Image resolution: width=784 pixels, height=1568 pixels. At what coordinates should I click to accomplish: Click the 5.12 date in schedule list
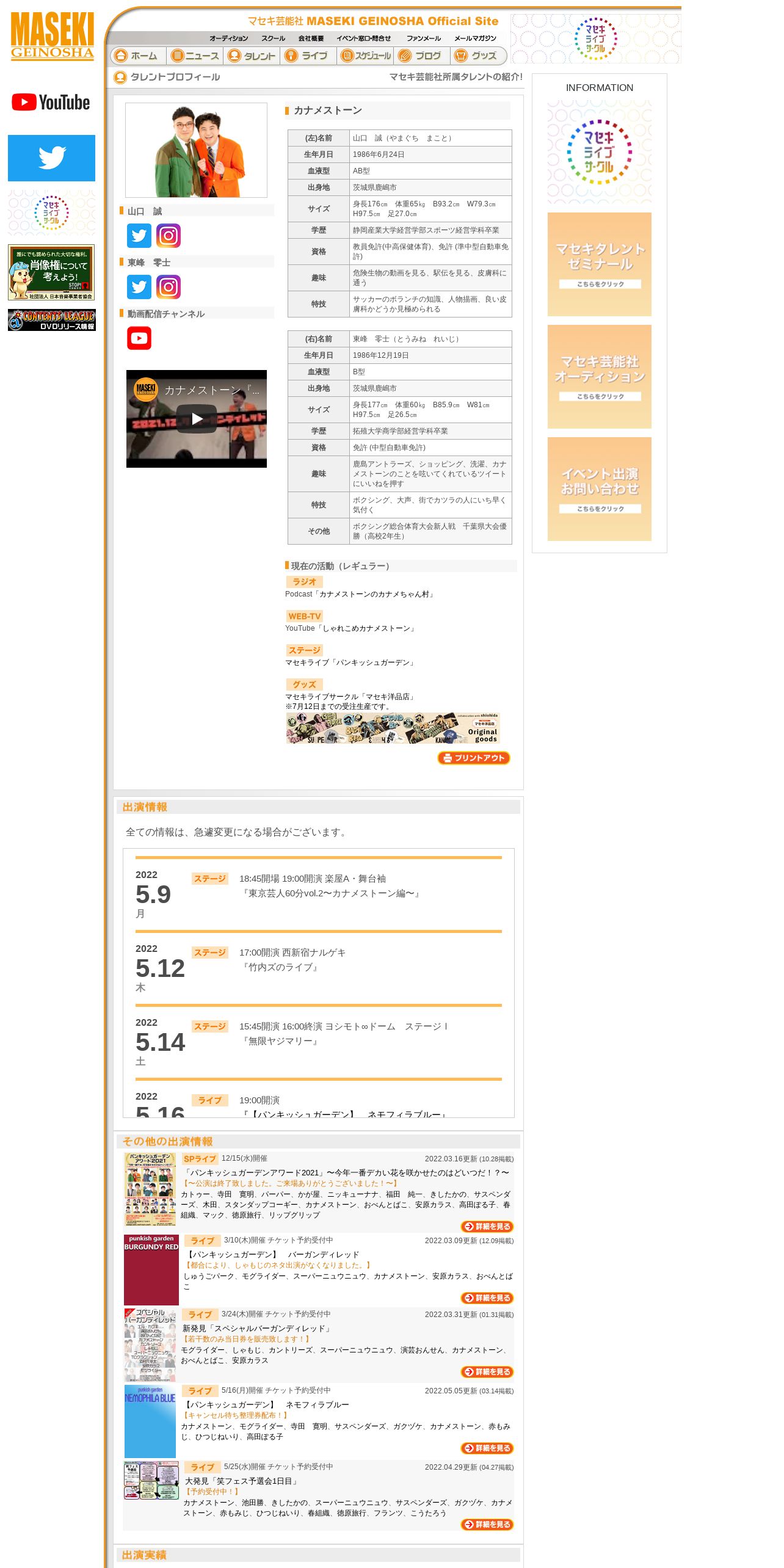(160, 968)
